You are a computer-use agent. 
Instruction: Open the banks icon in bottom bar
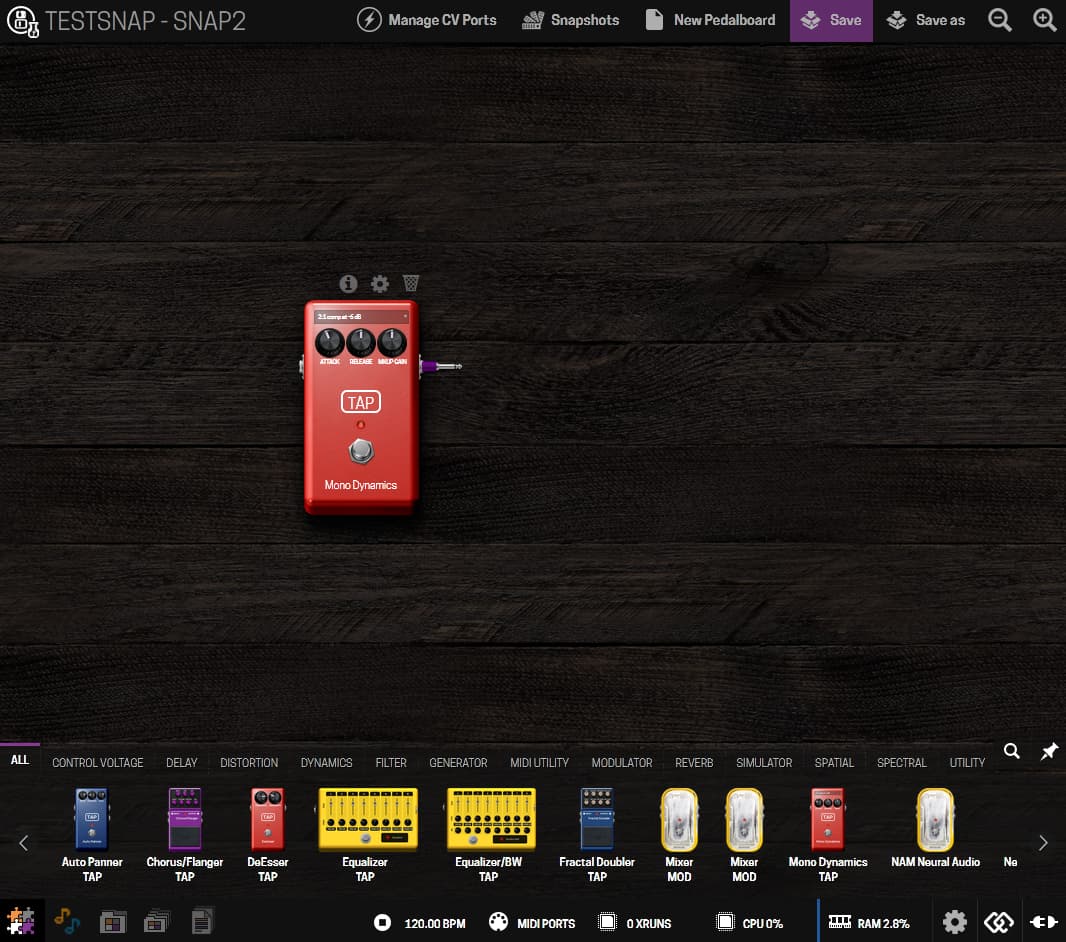[x=156, y=922]
